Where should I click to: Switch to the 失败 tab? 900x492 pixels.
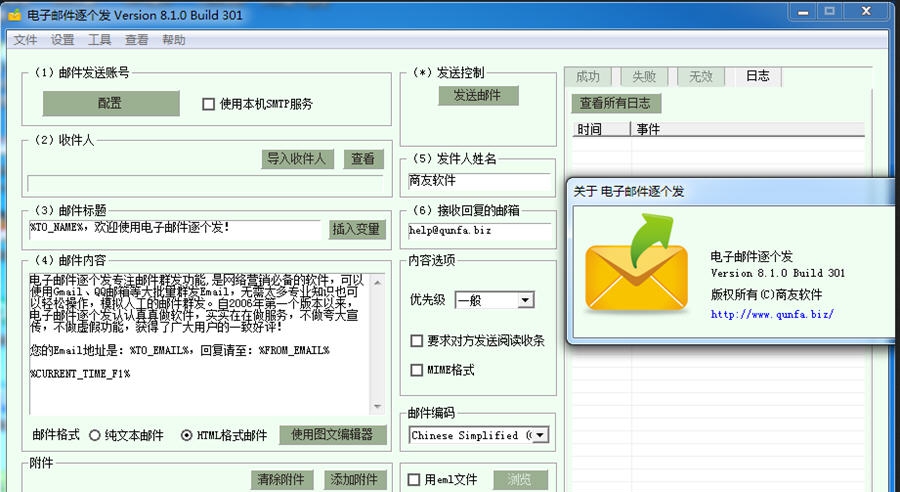[x=644, y=76]
